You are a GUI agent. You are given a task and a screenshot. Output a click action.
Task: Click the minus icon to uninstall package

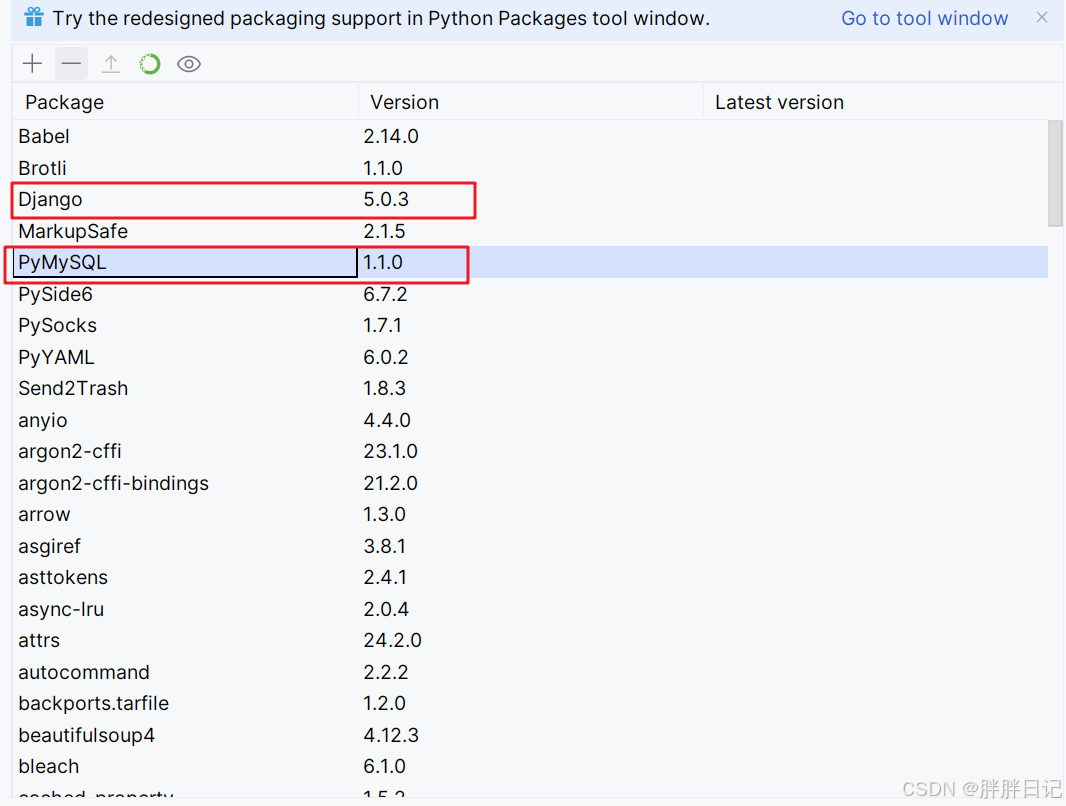[x=71, y=64]
